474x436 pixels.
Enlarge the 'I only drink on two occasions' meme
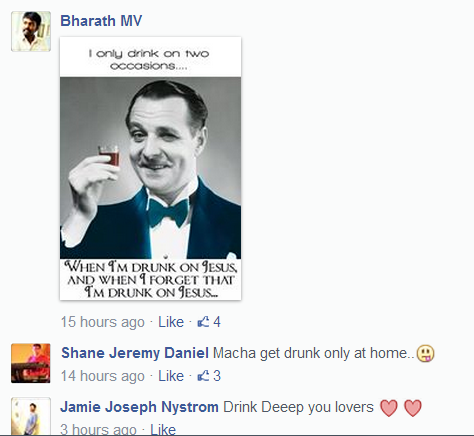[x=150, y=168]
